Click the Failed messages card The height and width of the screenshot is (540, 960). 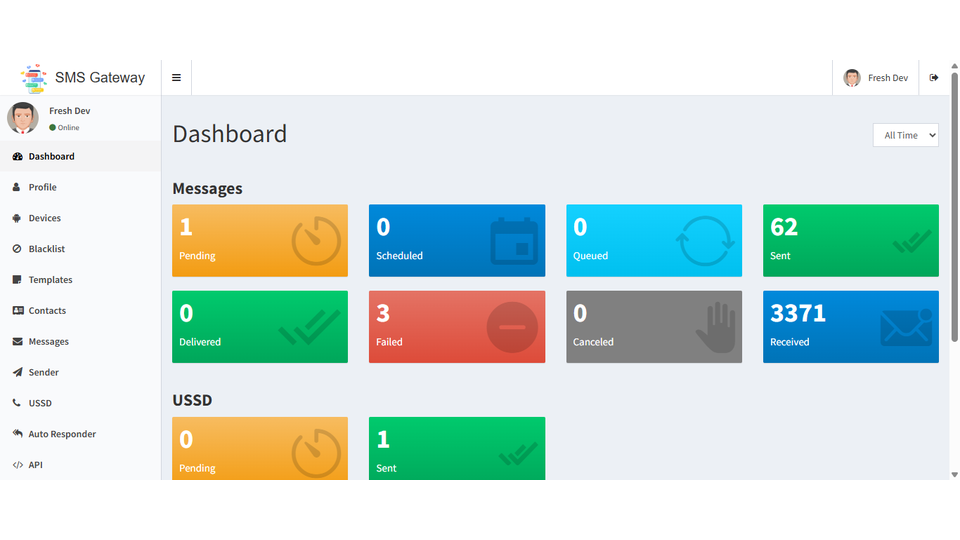pos(457,327)
